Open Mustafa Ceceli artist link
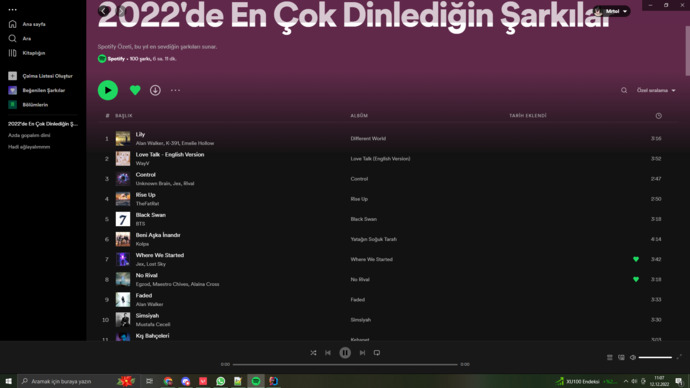 (153, 325)
